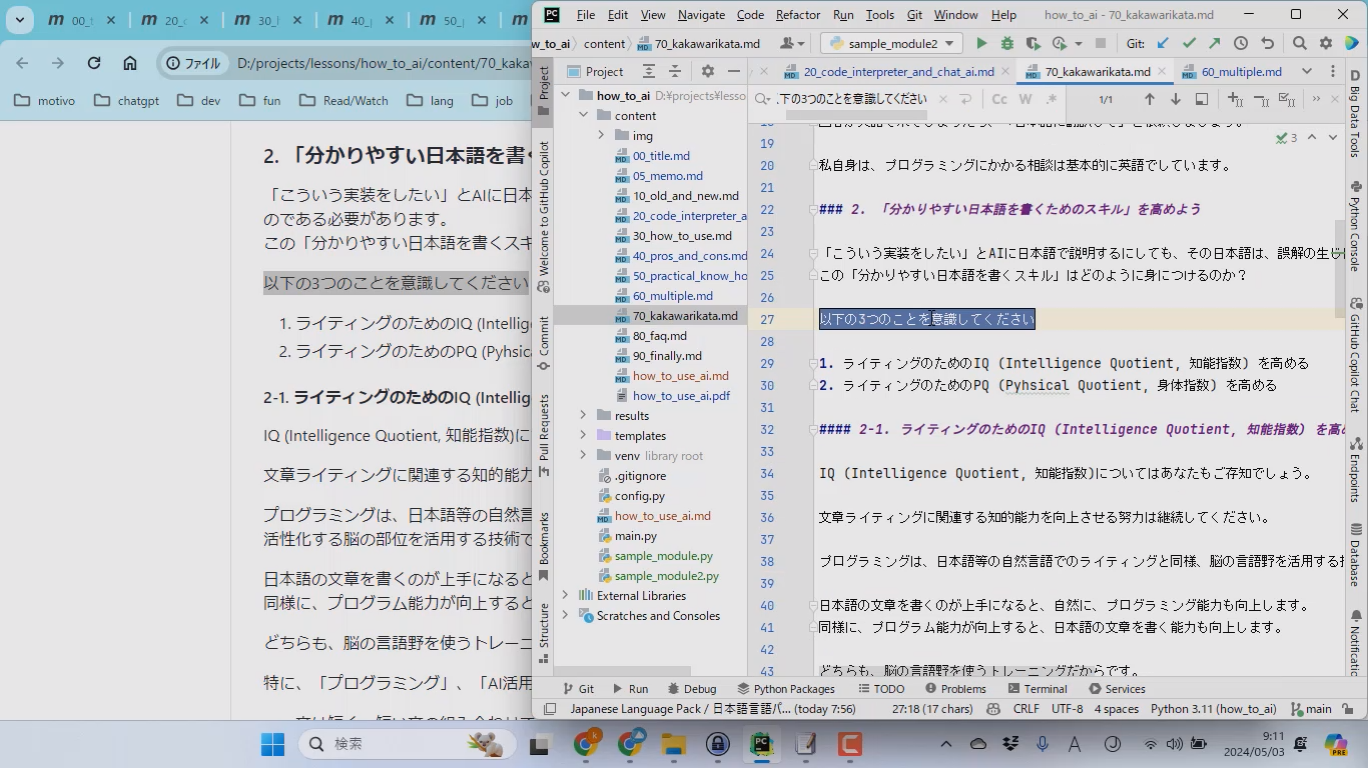
Task: Run sample_module2 with the green play icon
Action: [x=981, y=43]
